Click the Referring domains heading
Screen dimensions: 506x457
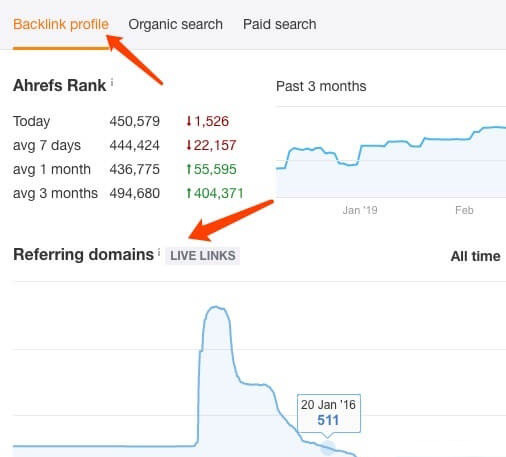[x=83, y=255]
